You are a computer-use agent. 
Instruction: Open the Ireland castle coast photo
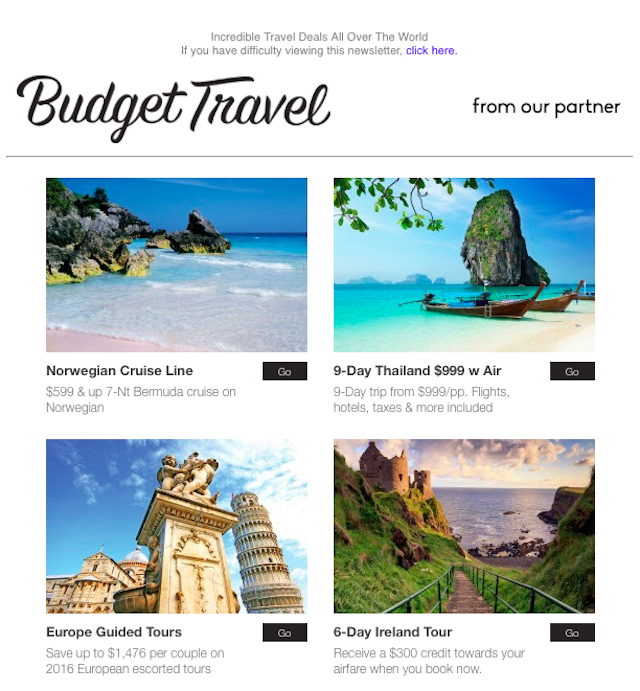464,526
